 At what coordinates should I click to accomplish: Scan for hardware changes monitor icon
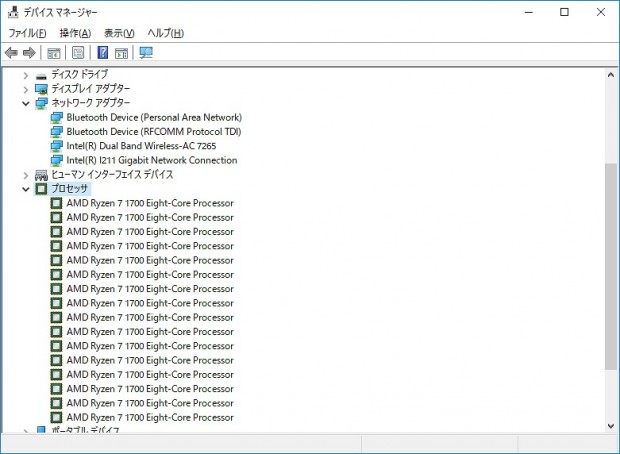(146, 53)
